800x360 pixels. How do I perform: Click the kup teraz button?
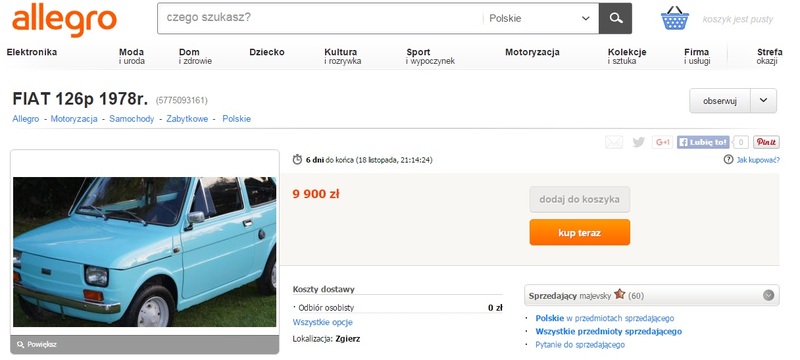(x=580, y=233)
